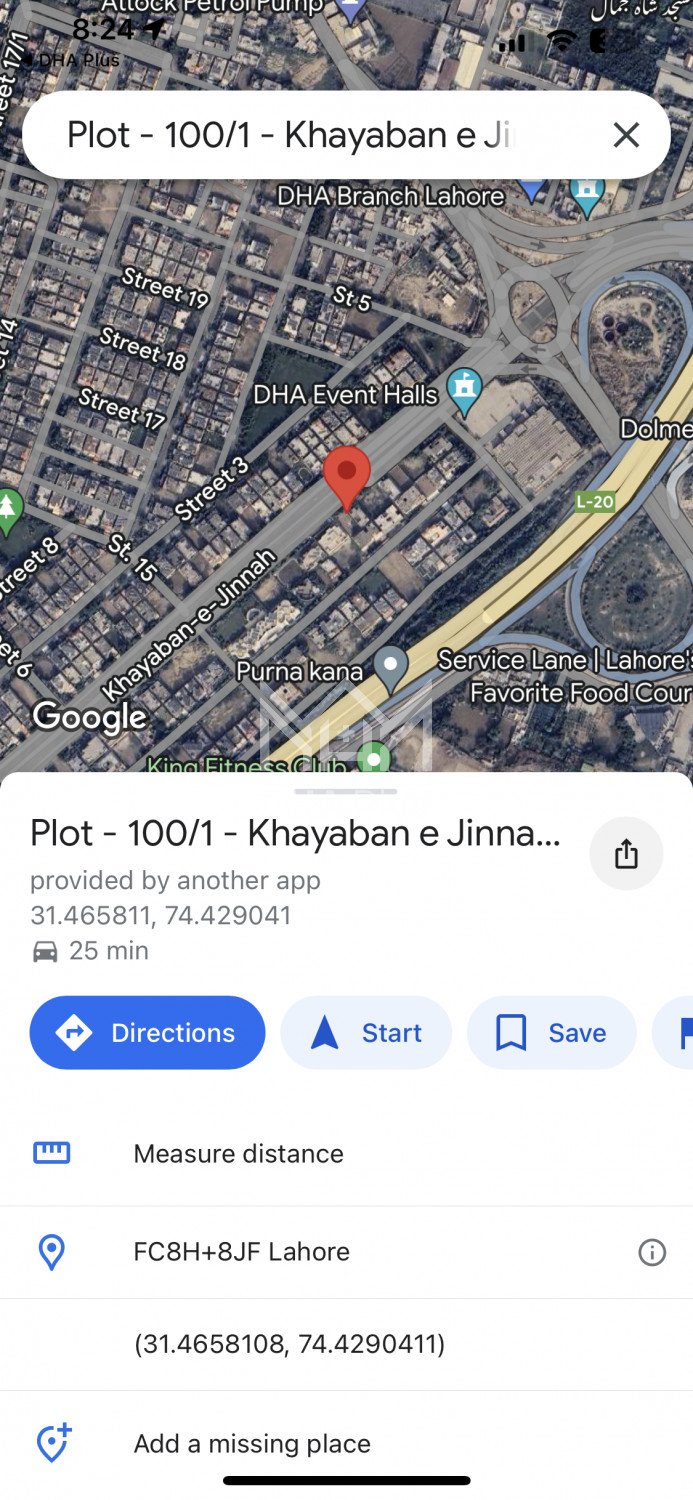Tap the partially visible flag button
The width and height of the screenshot is (693, 1500).
point(673,1032)
